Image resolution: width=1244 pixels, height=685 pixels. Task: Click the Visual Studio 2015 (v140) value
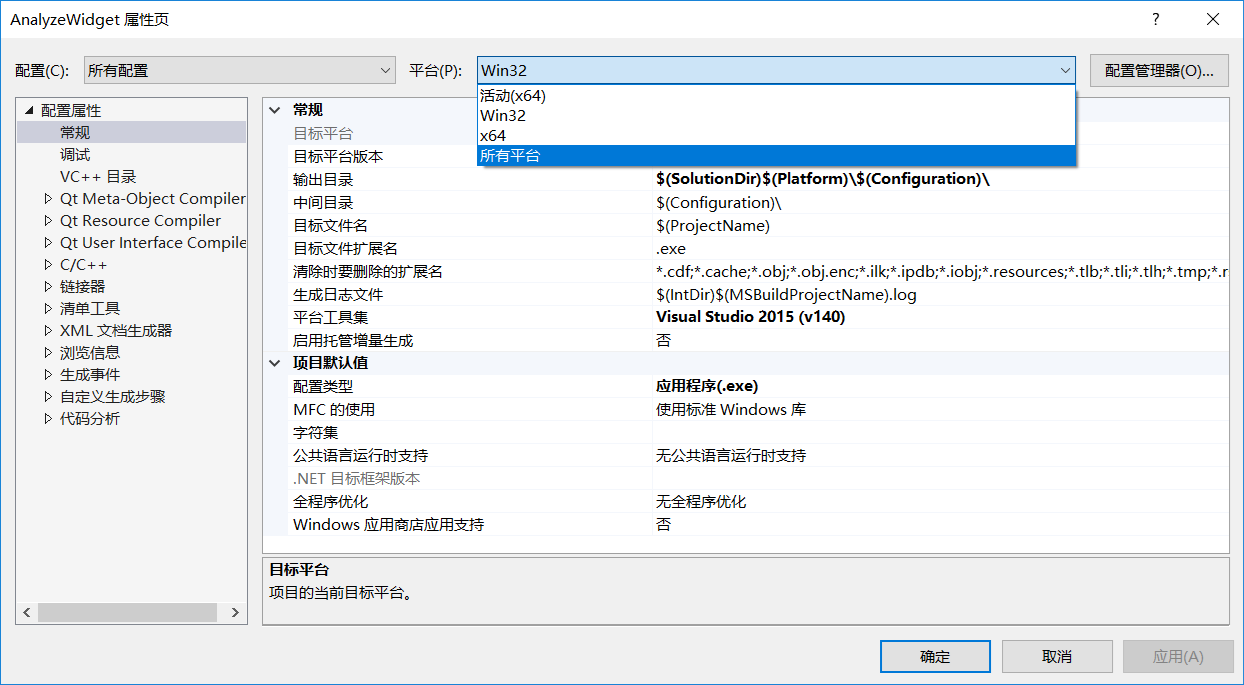(x=751, y=316)
